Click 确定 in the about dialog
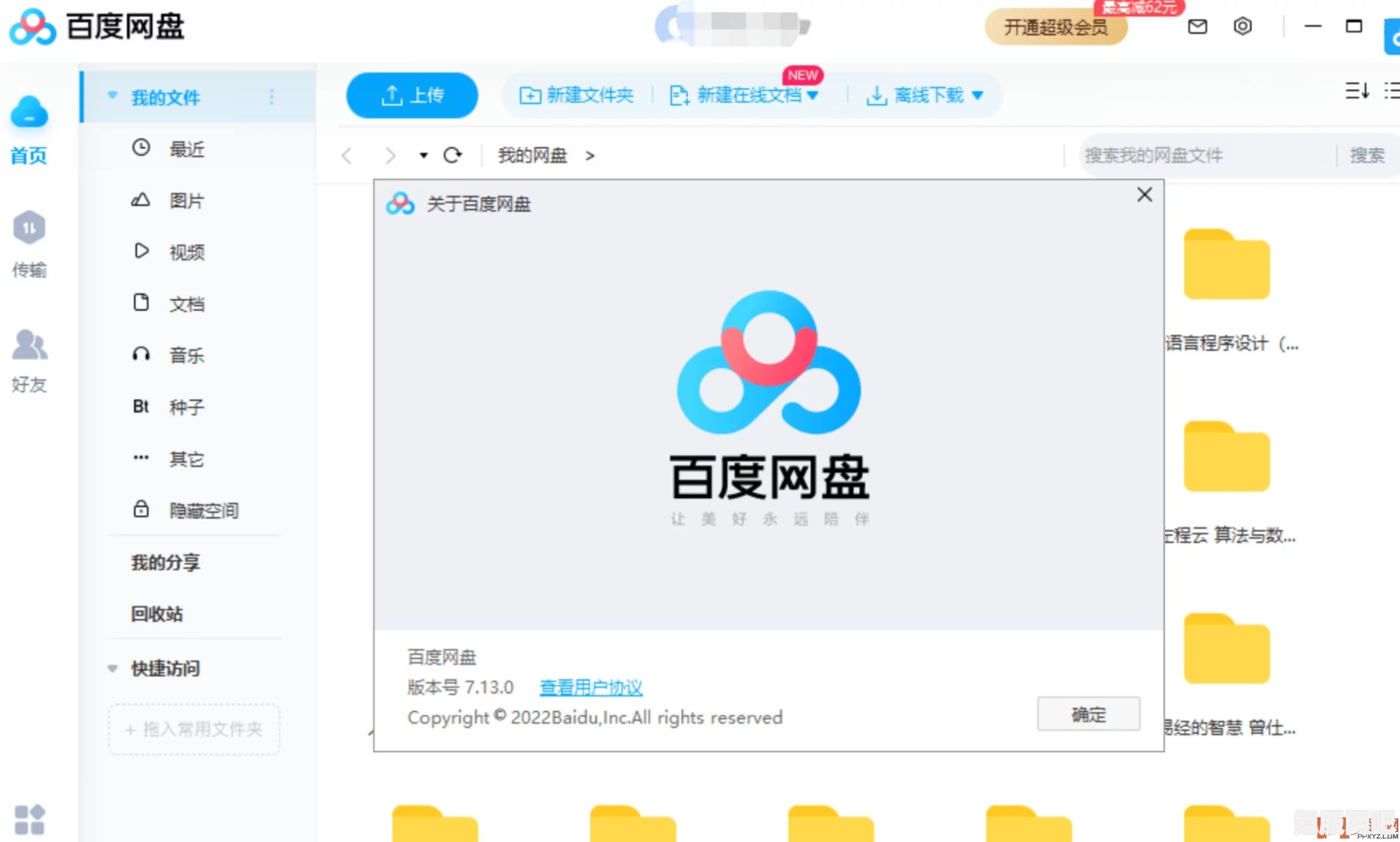This screenshot has width=1400, height=842. pyautogui.click(x=1088, y=714)
